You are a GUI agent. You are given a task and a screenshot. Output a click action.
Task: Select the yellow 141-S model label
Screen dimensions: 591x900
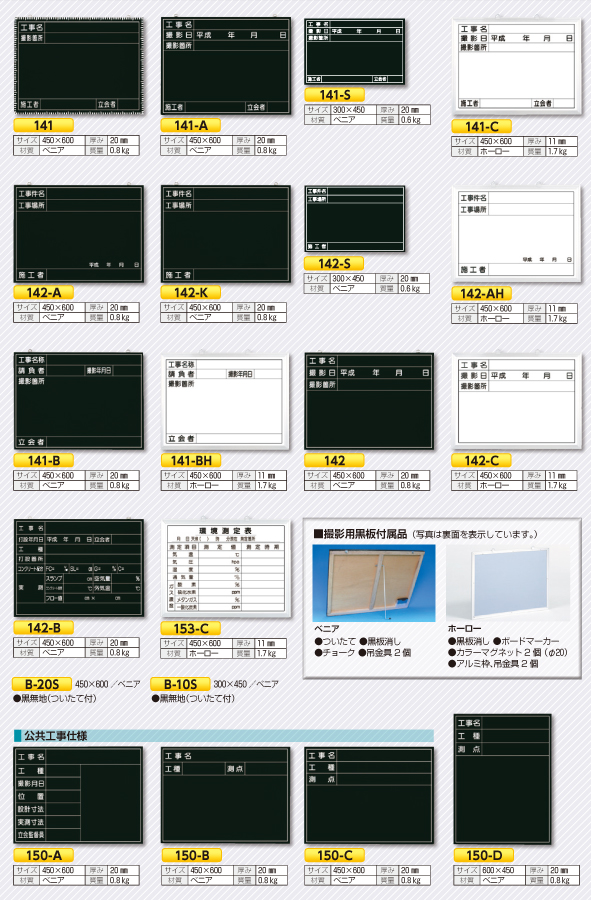pos(335,95)
